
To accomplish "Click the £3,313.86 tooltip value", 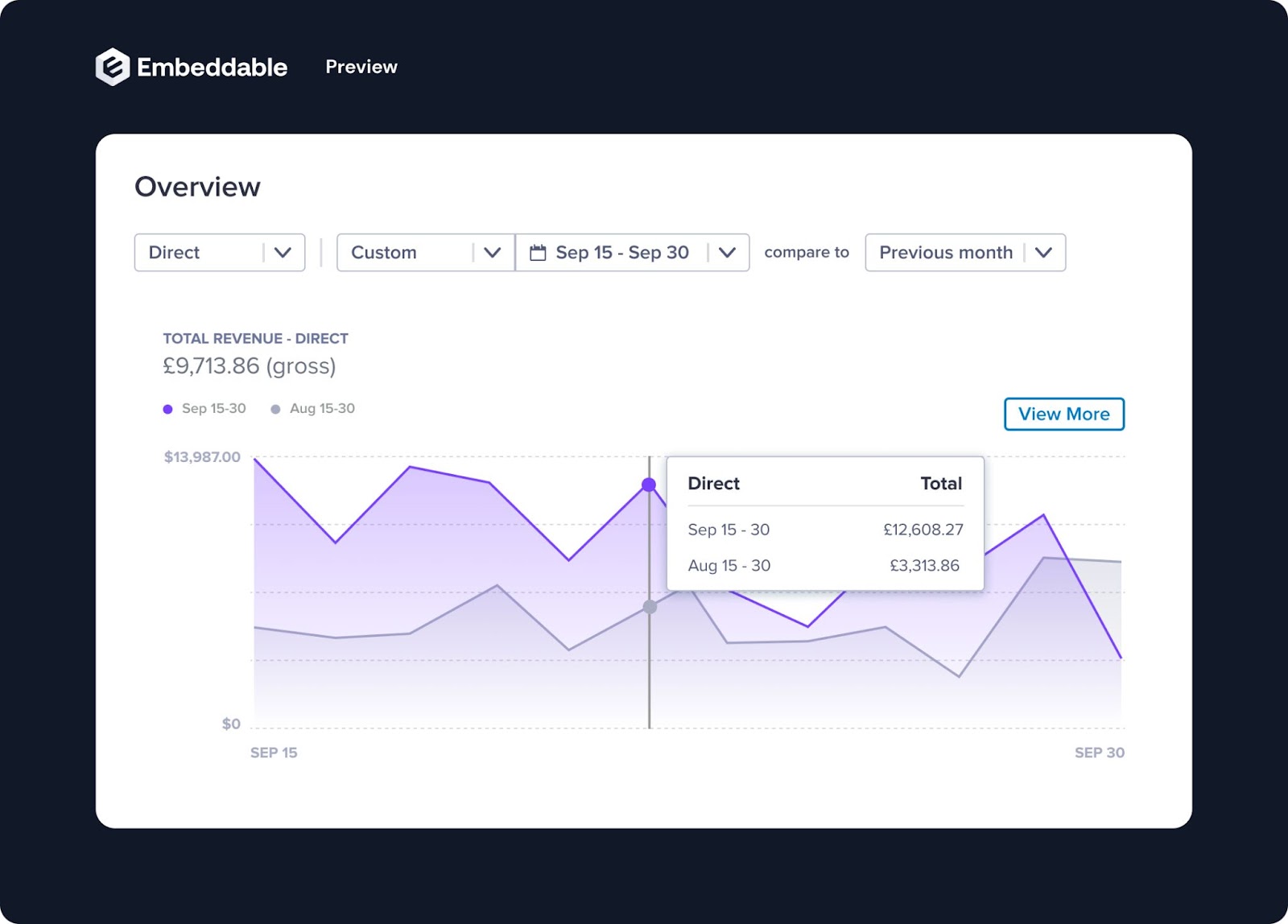I will 925,566.
